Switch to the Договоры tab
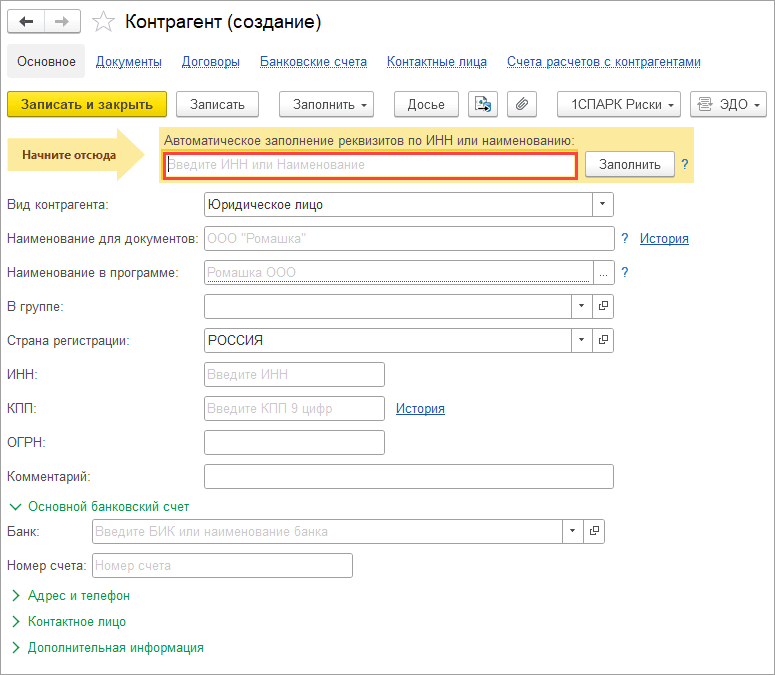Viewport: 775px width, 675px height. coord(210,62)
